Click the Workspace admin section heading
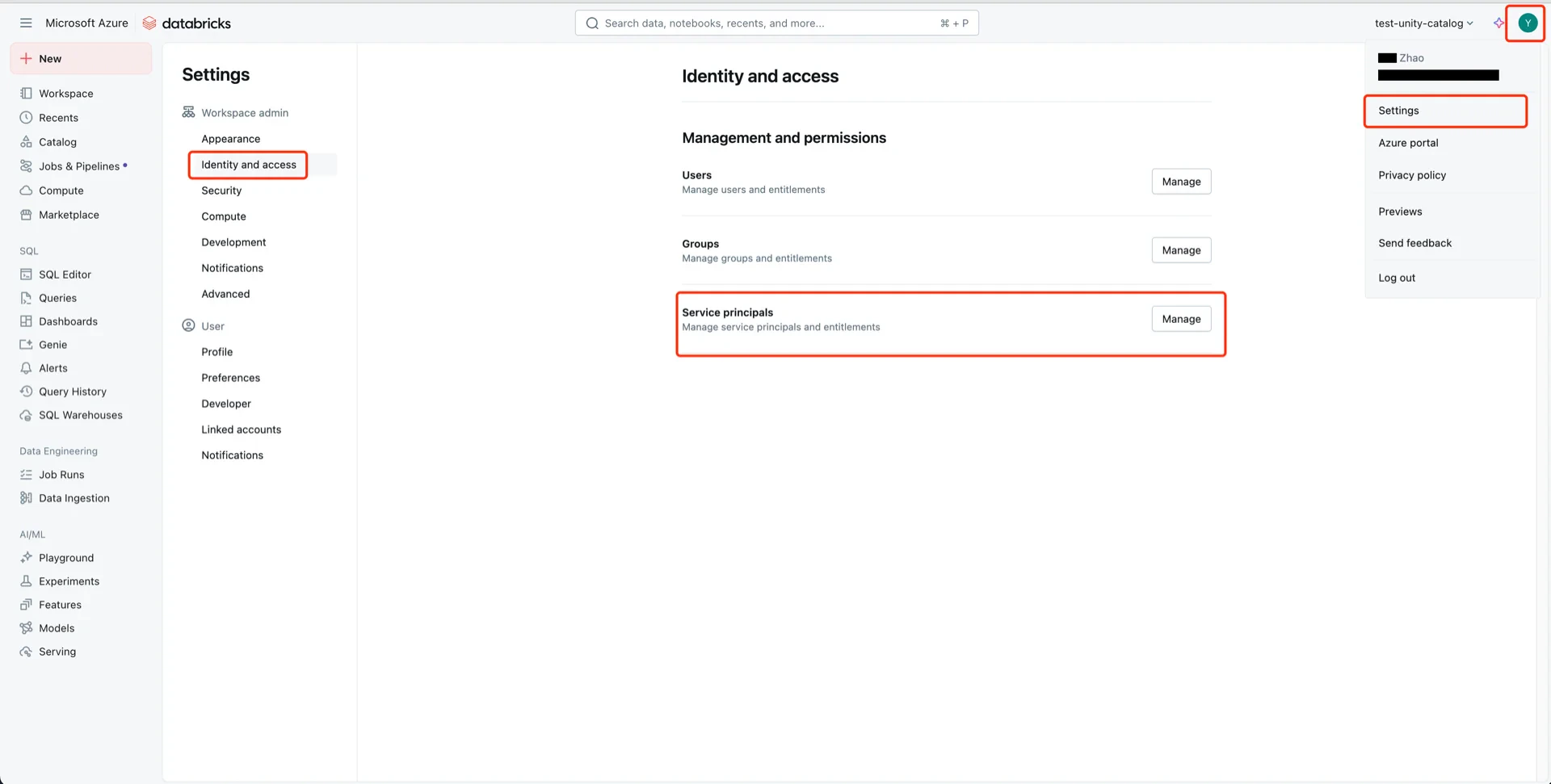This screenshot has width=1551, height=784. [245, 113]
